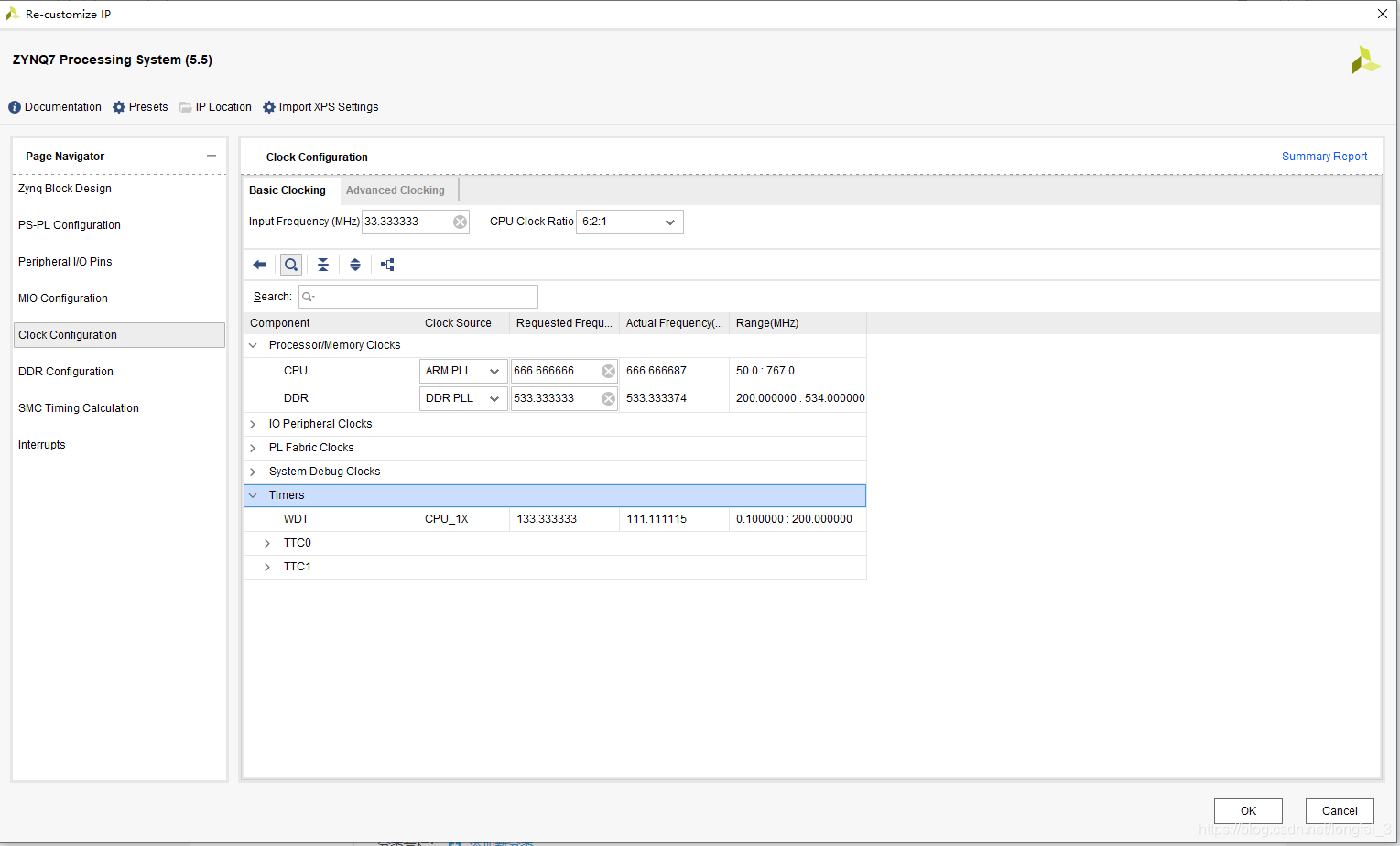
Task: Click the Actual Frequency column header
Action: pyautogui.click(x=674, y=323)
